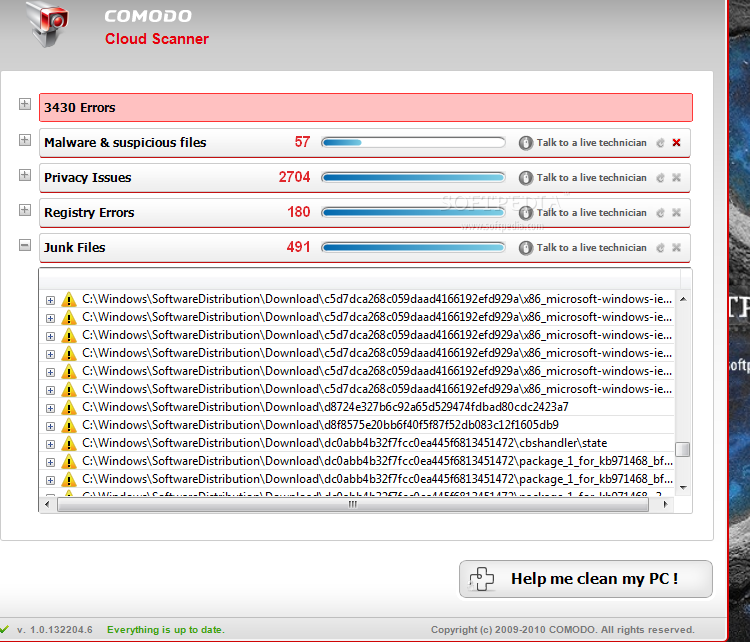The height and width of the screenshot is (642, 750).
Task: Talk to a live technician about Malware
Action: [x=591, y=143]
